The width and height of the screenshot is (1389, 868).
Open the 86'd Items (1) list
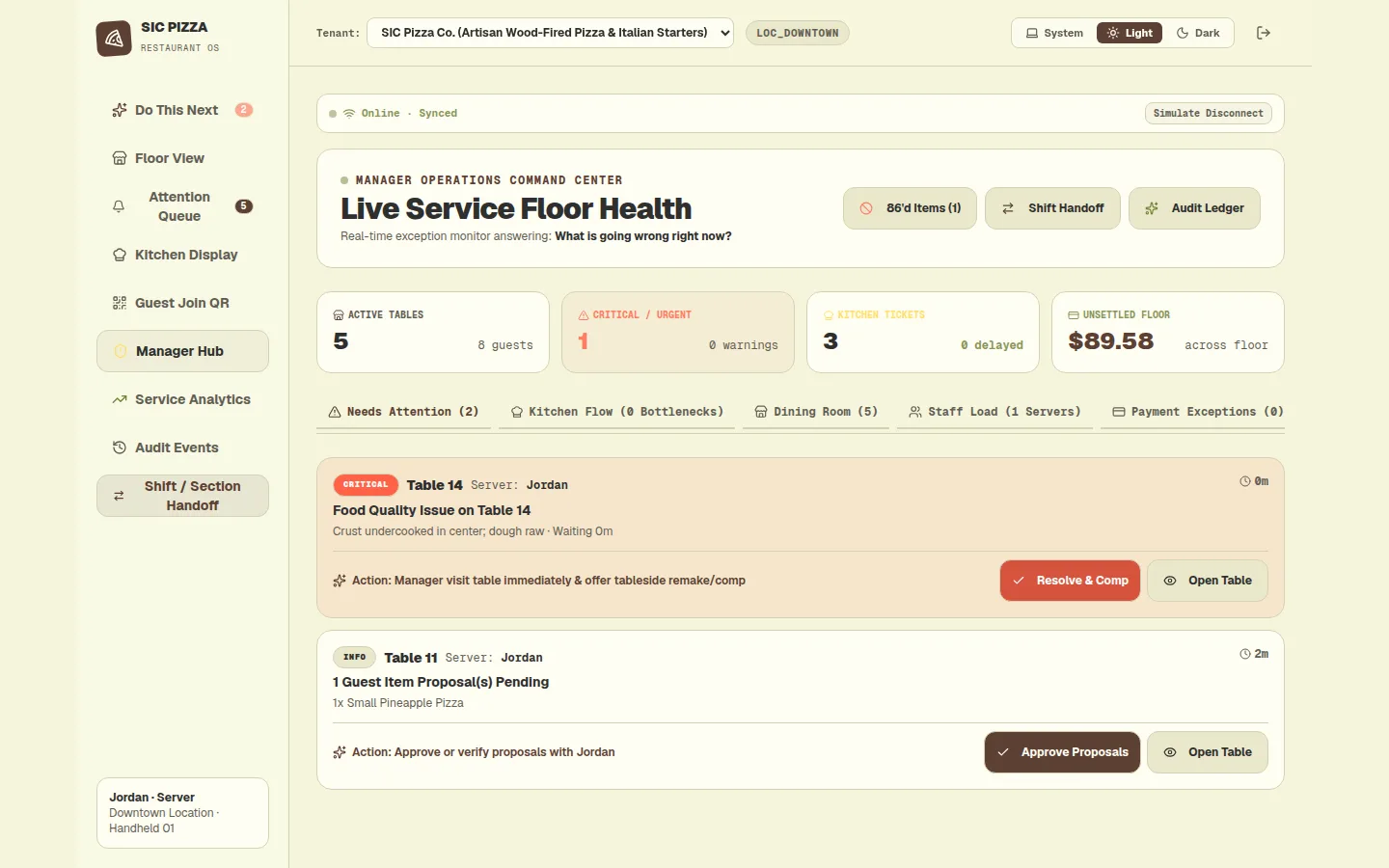coord(910,208)
